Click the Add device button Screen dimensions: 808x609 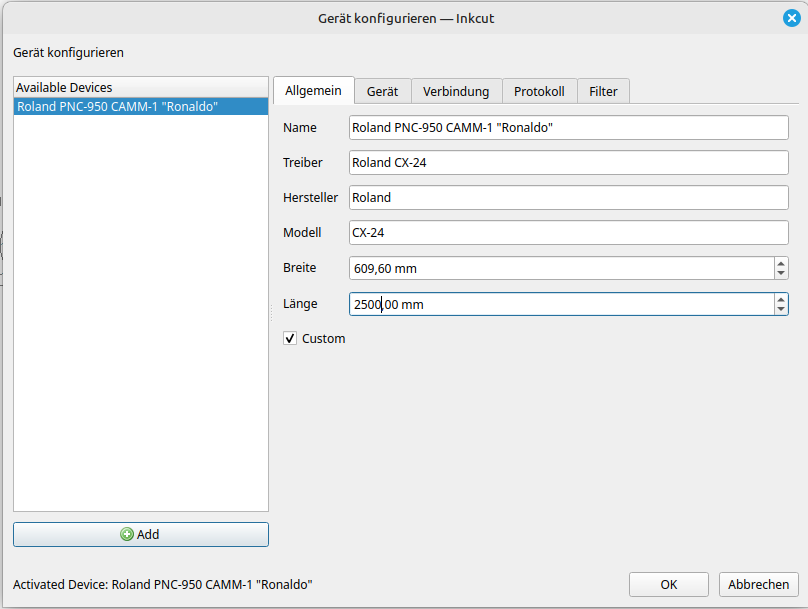141,534
